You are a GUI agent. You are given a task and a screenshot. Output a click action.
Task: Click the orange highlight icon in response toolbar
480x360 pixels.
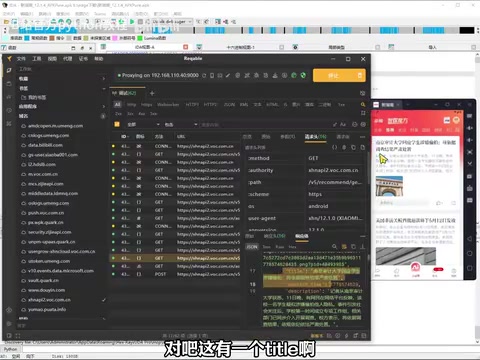click(x=344, y=247)
